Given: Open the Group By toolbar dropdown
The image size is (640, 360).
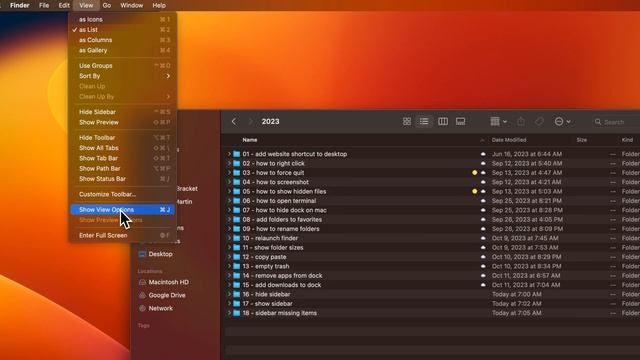Looking at the screenshot, I should point(498,122).
